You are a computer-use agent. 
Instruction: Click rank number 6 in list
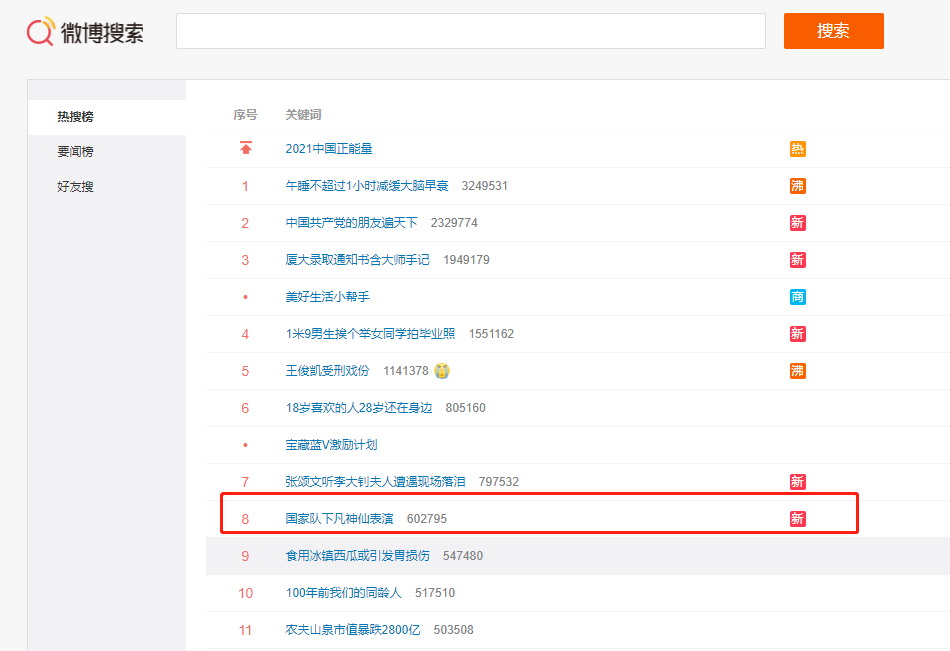[245, 408]
